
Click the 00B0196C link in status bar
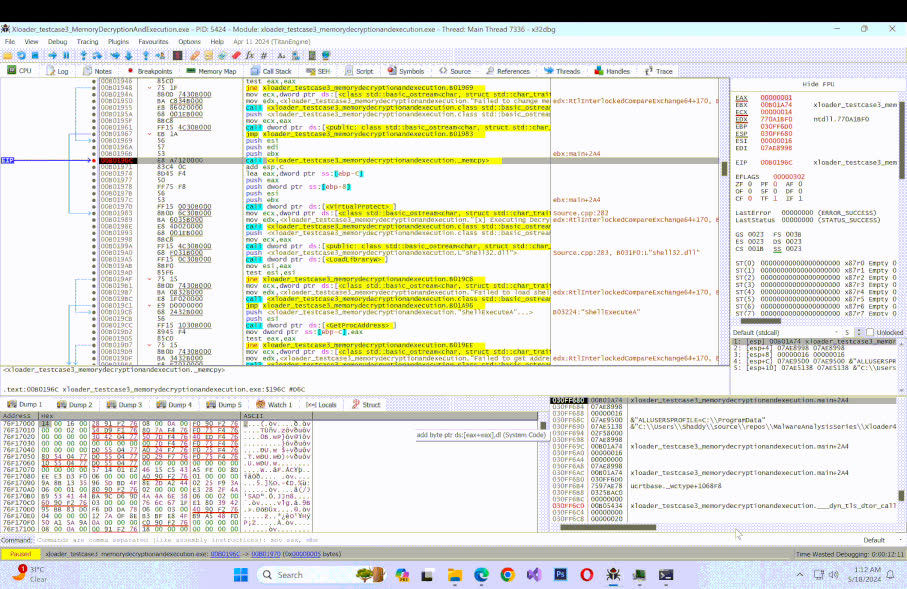coord(224,554)
